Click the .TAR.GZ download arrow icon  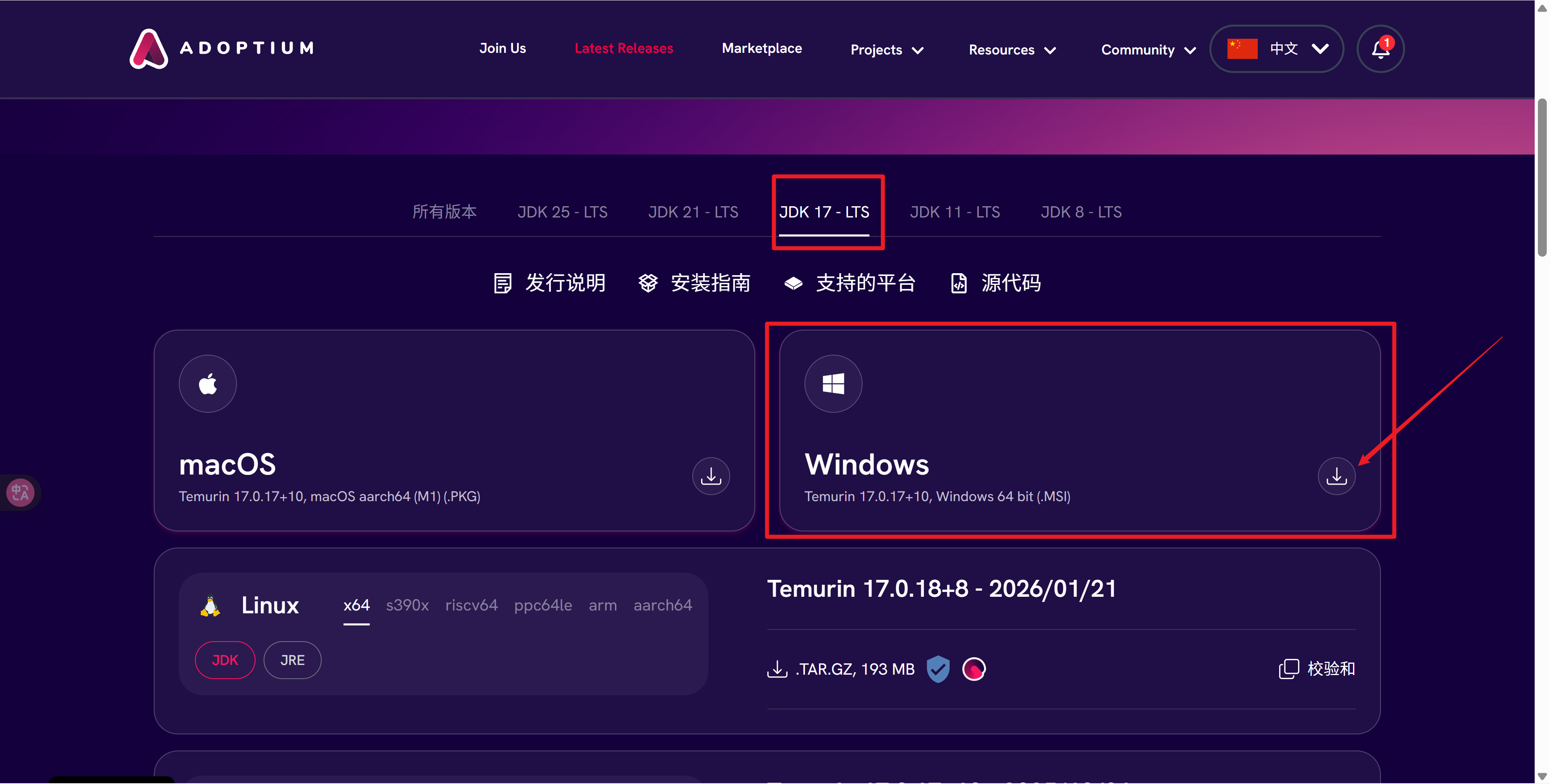coord(777,669)
